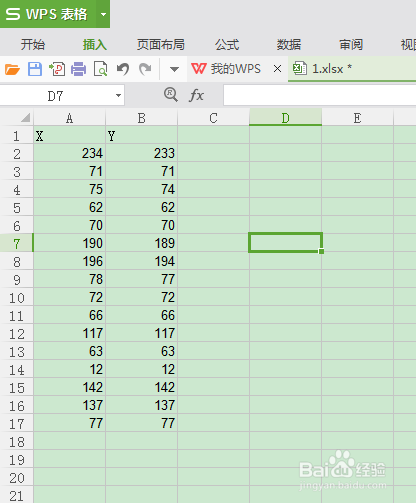Click cell A8 with value 196
Viewport: 416px width, 503px height.
coord(69,262)
